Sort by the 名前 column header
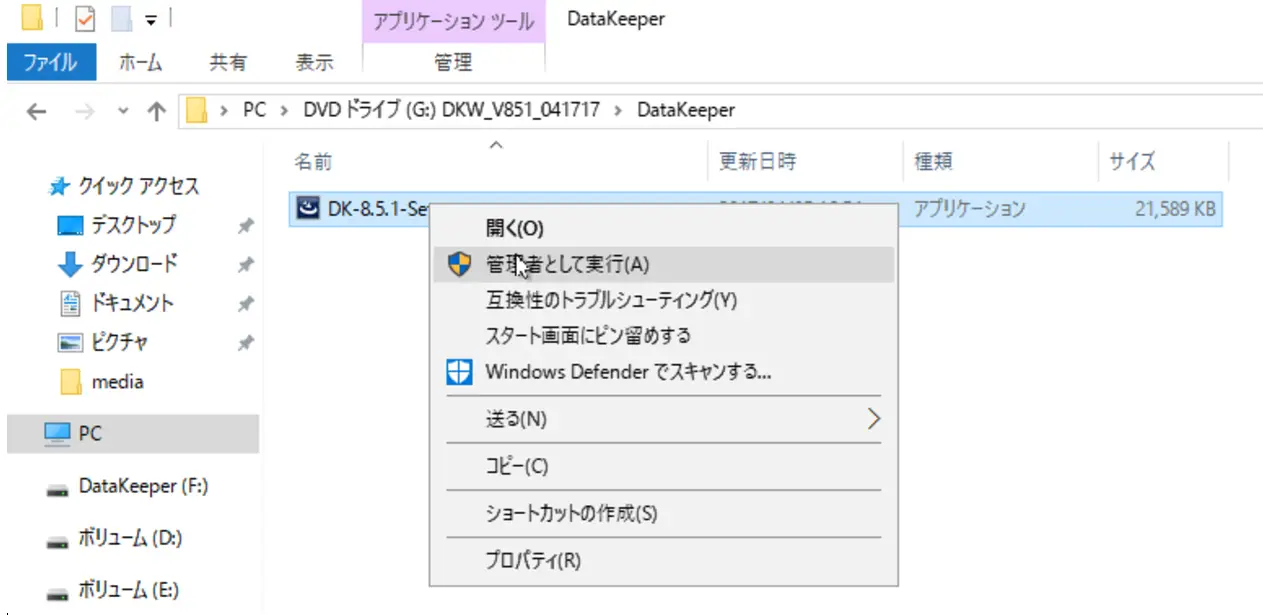Image resolution: width=1263 pixels, height=615 pixels. coord(313,161)
